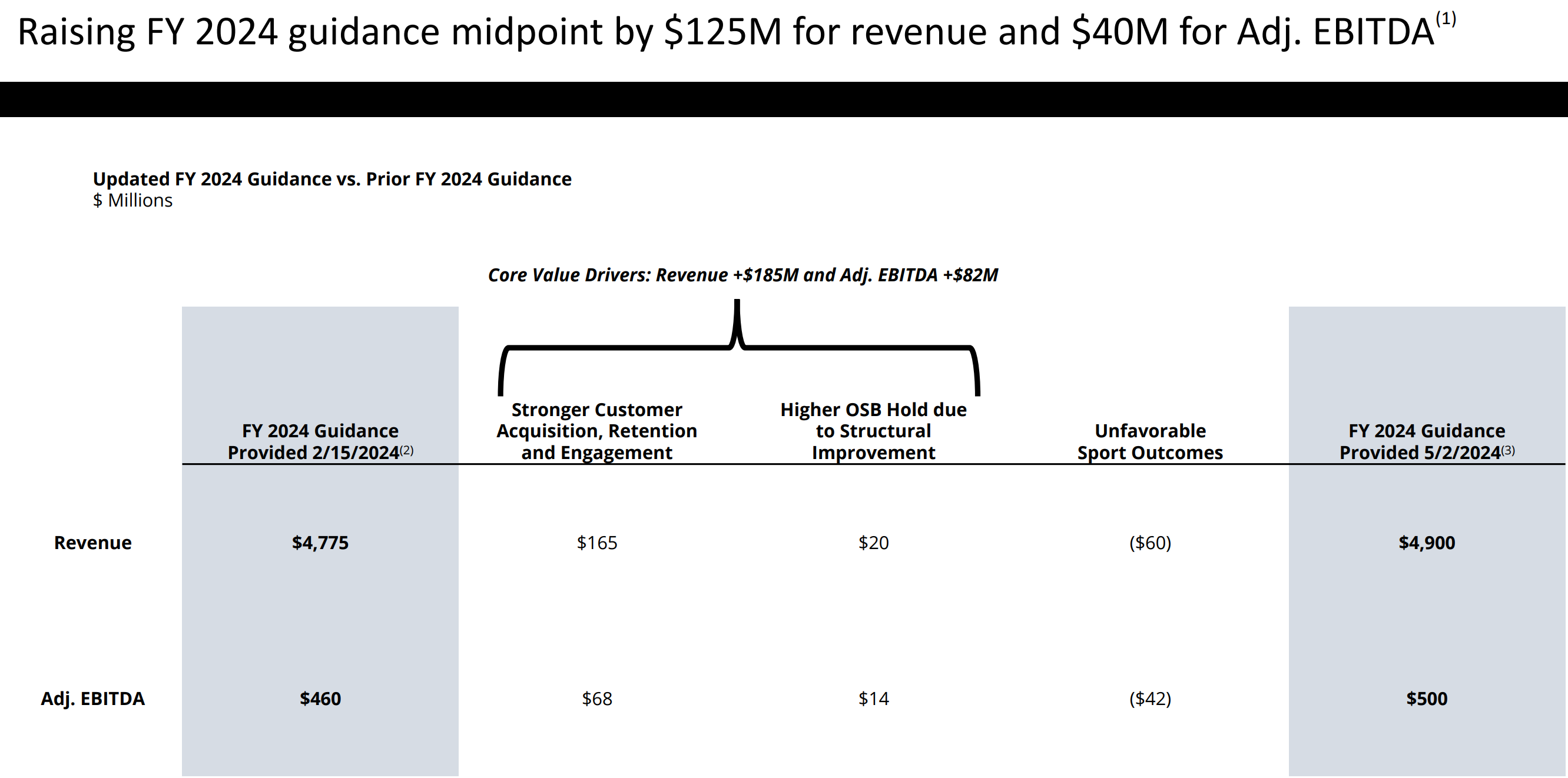Screen dimensions: 1568x778
Task: Click the Unfavorable Sport Outcomes column header
Action: coord(1150,441)
